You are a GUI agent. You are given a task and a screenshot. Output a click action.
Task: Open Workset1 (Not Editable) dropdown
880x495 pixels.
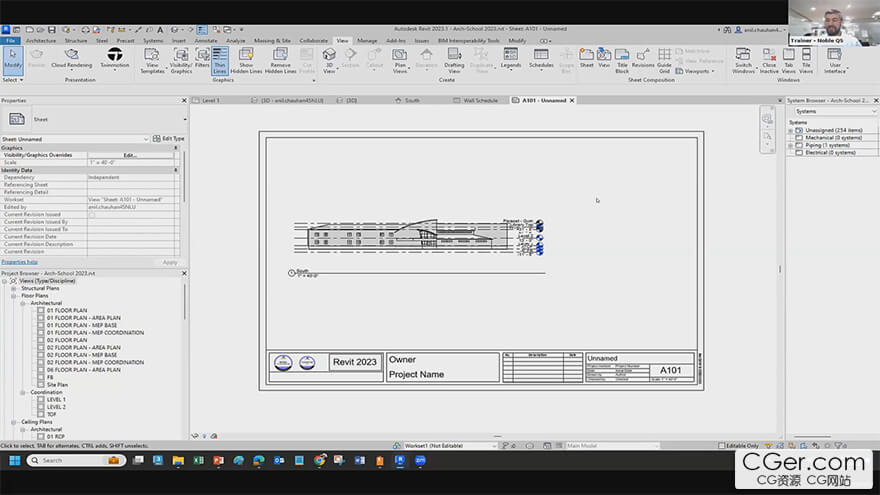pos(450,446)
